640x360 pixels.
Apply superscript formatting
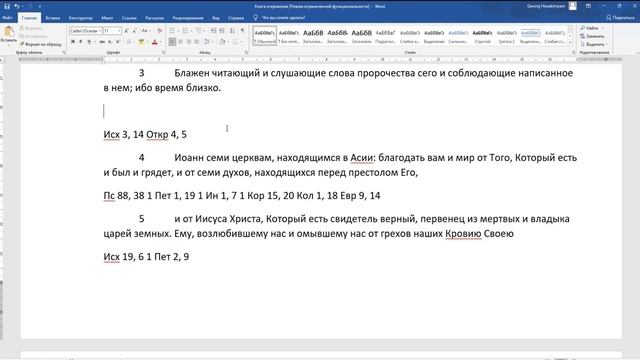tap(118, 42)
